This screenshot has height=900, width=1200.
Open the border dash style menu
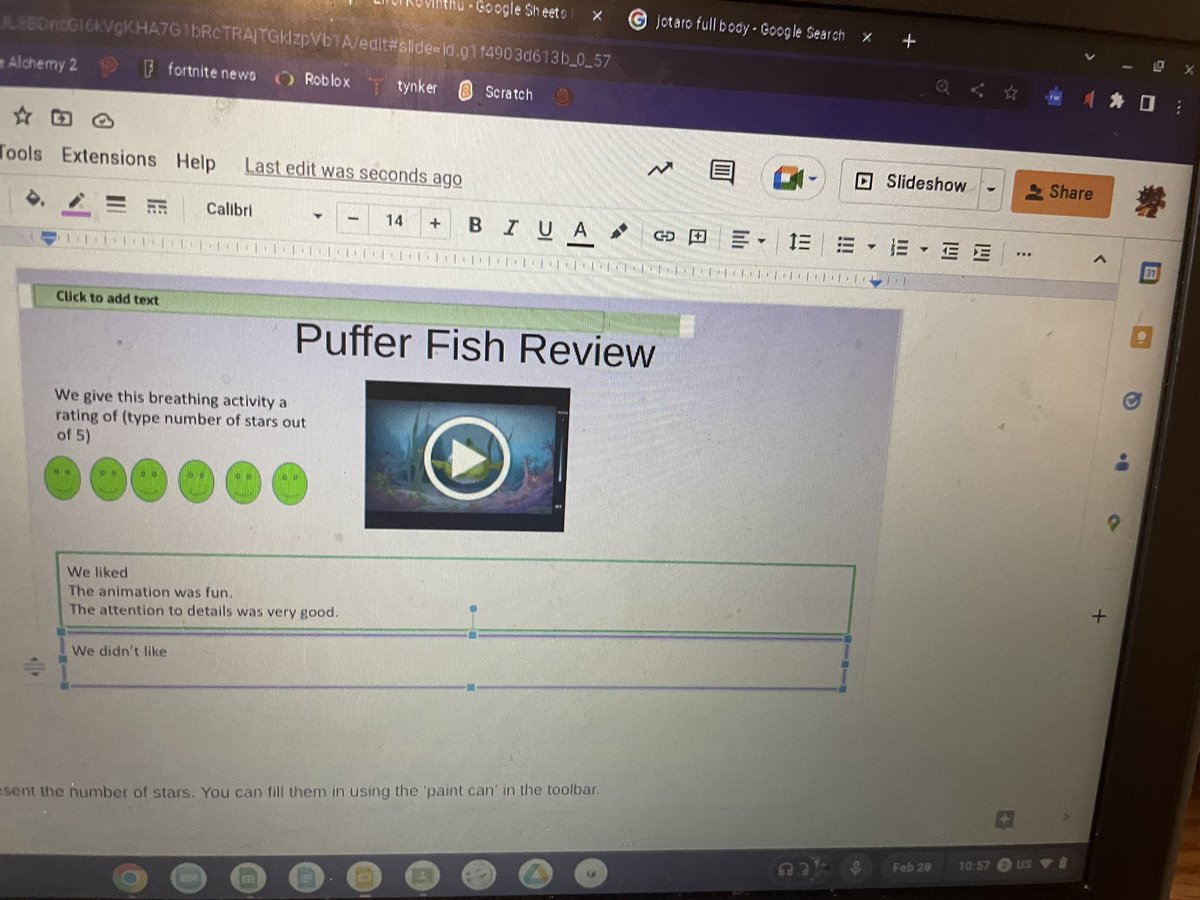tap(156, 207)
